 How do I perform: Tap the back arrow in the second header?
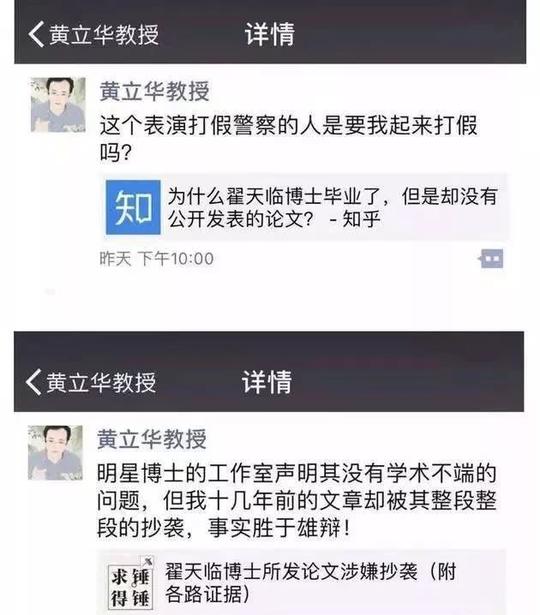tap(33, 382)
